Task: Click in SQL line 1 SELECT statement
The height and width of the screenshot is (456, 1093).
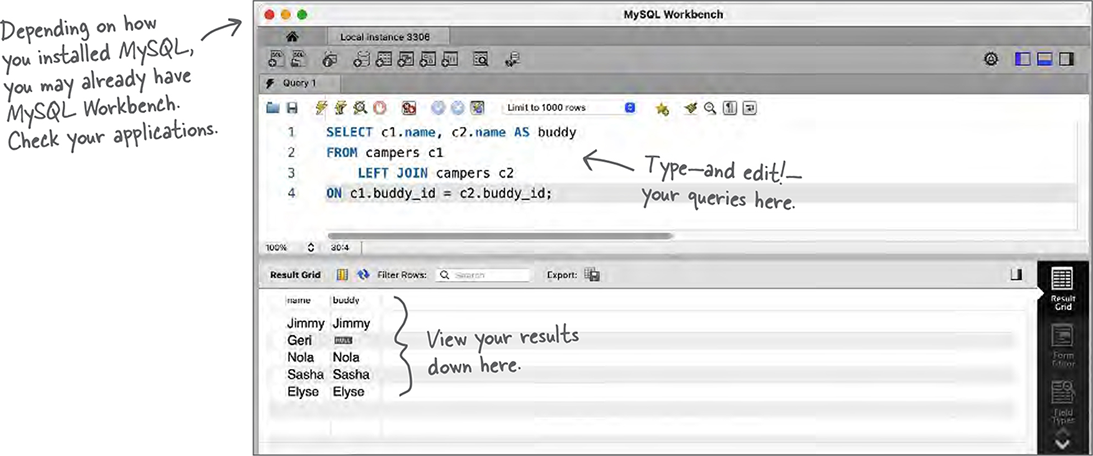Action: coord(451,132)
